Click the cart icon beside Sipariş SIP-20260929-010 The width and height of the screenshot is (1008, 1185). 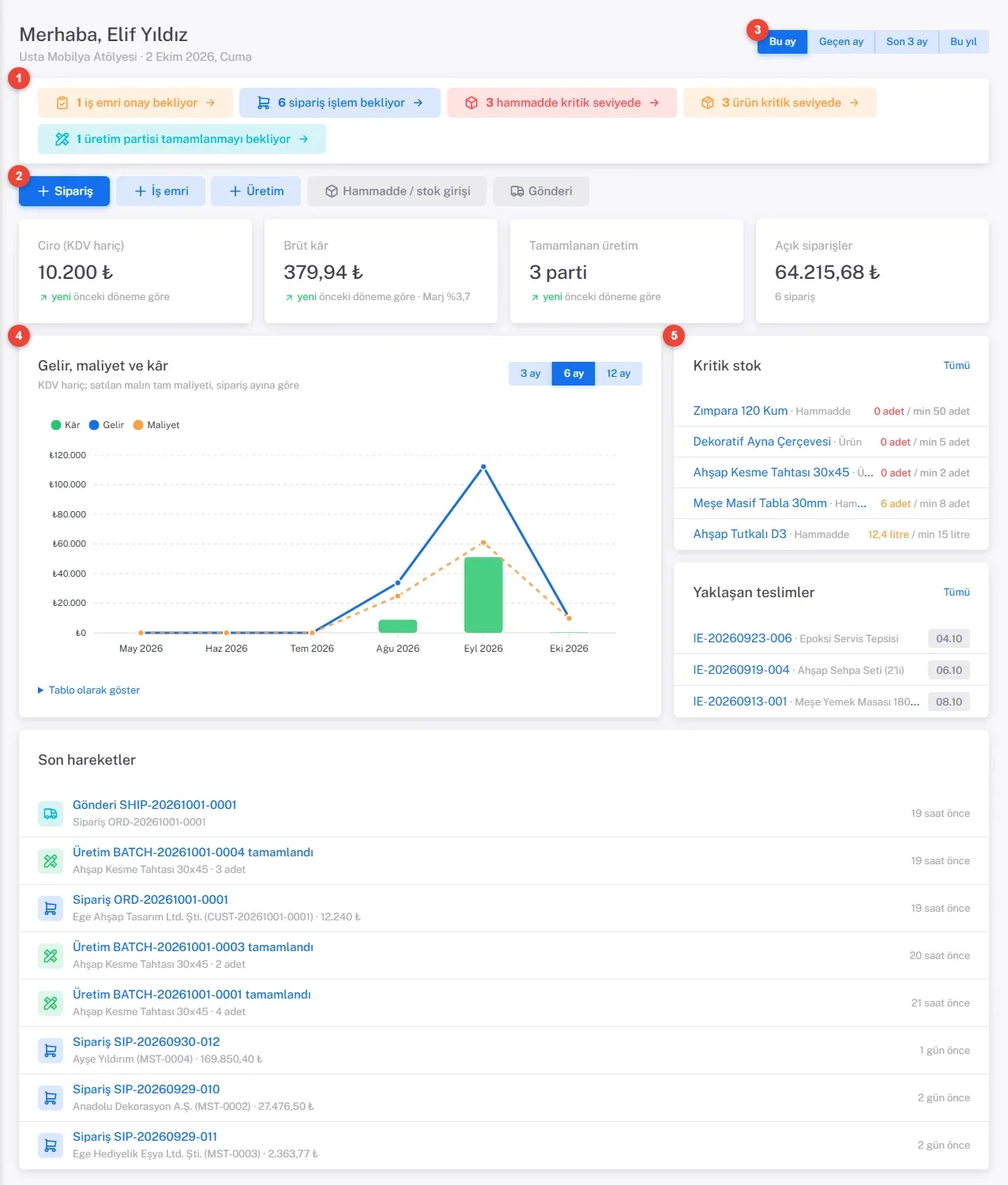click(x=51, y=1098)
